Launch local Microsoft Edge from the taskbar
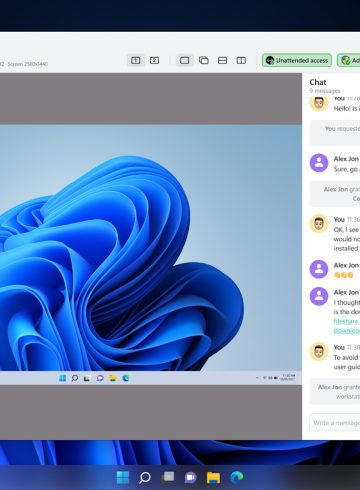 coord(237,477)
